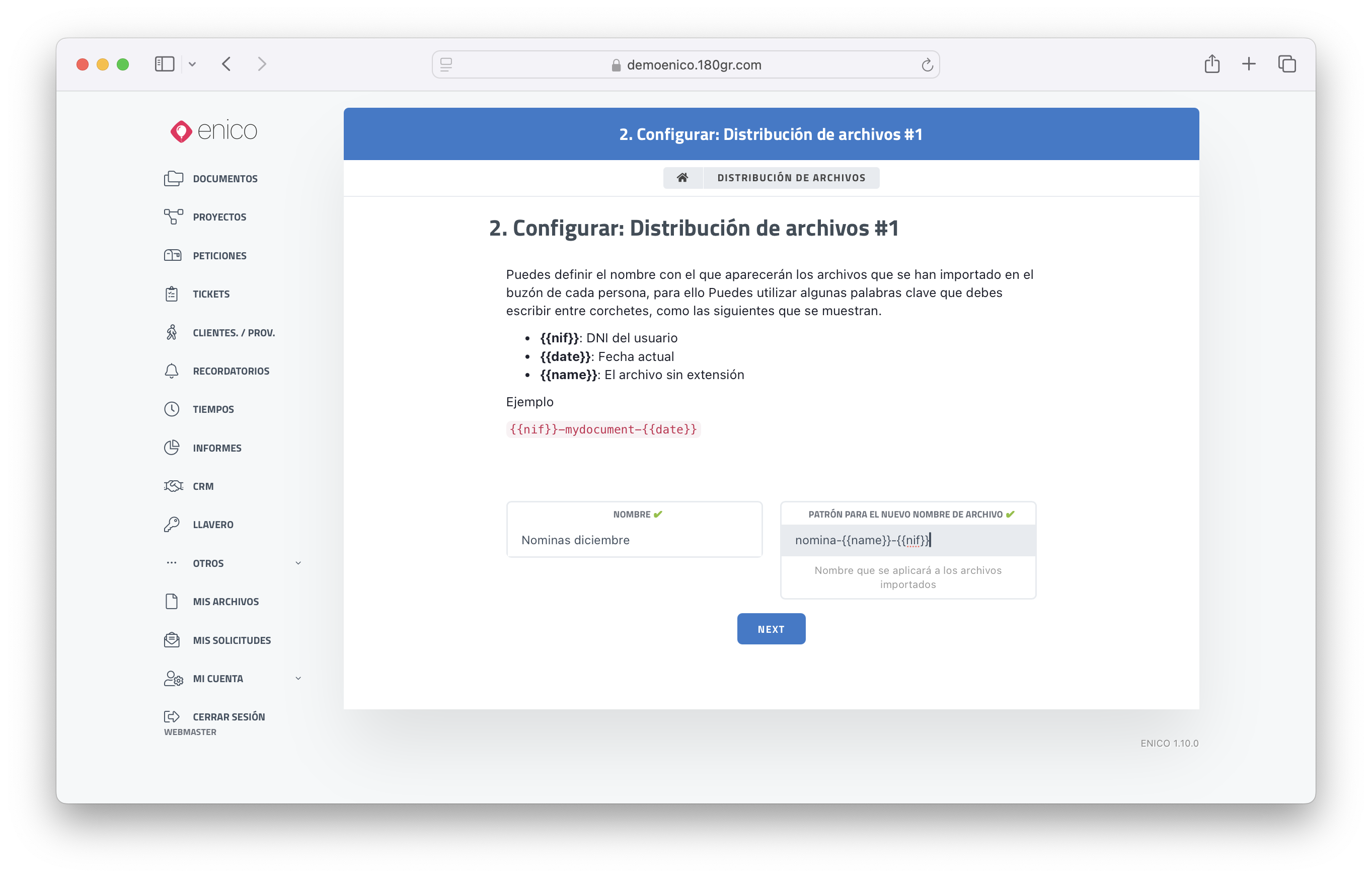Open Informes pie chart icon
The width and height of the screenshot is (1372, 878).
172,448
